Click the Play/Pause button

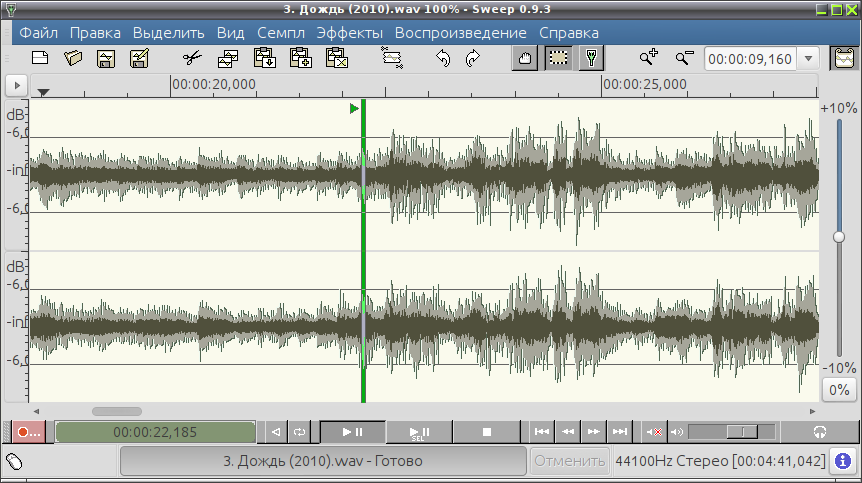pyautogui.click(x=352, y=432)
